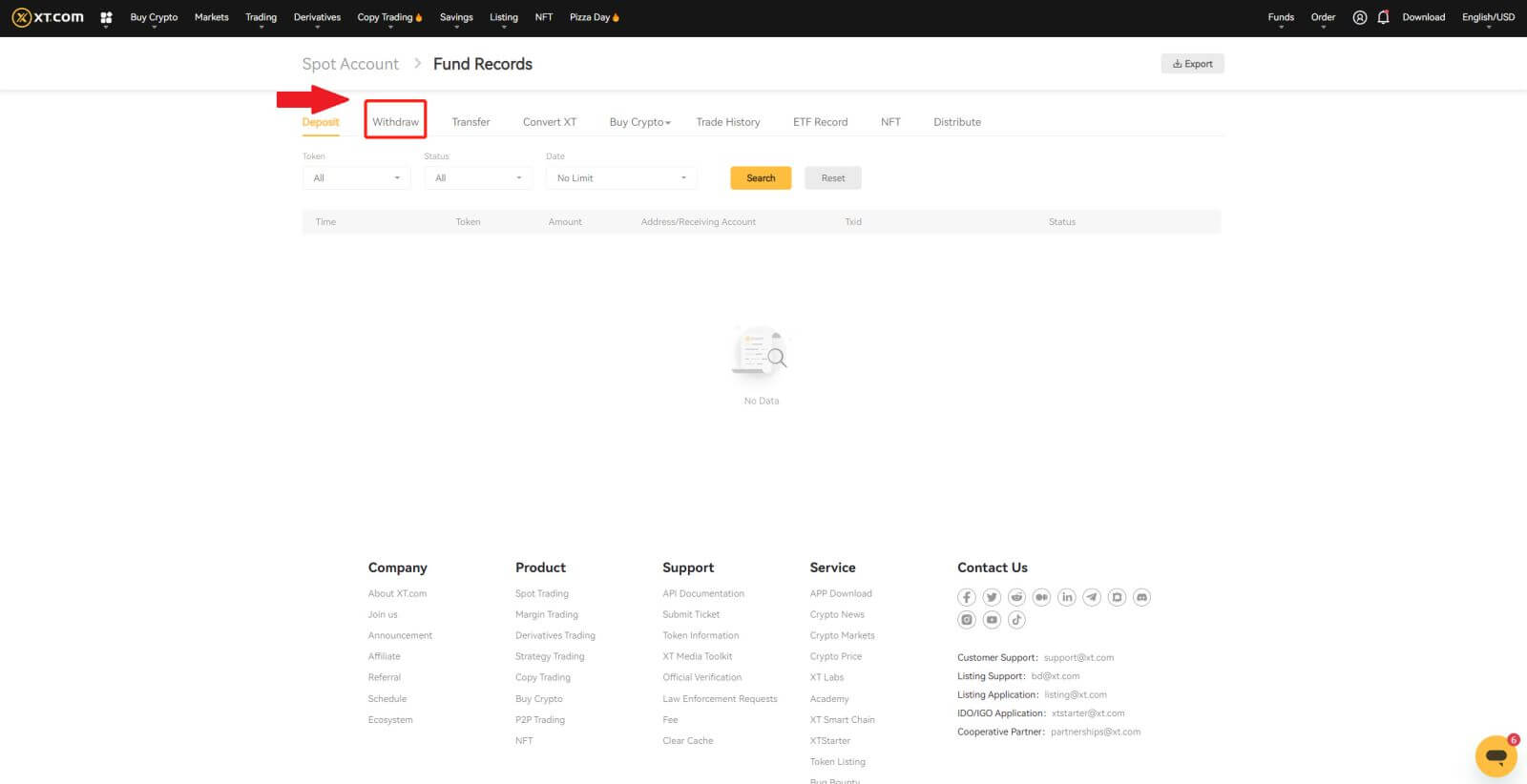Open the Spot Trading footer link
The width and height of the screenshot is (1527, 784).
click(541, 593)
